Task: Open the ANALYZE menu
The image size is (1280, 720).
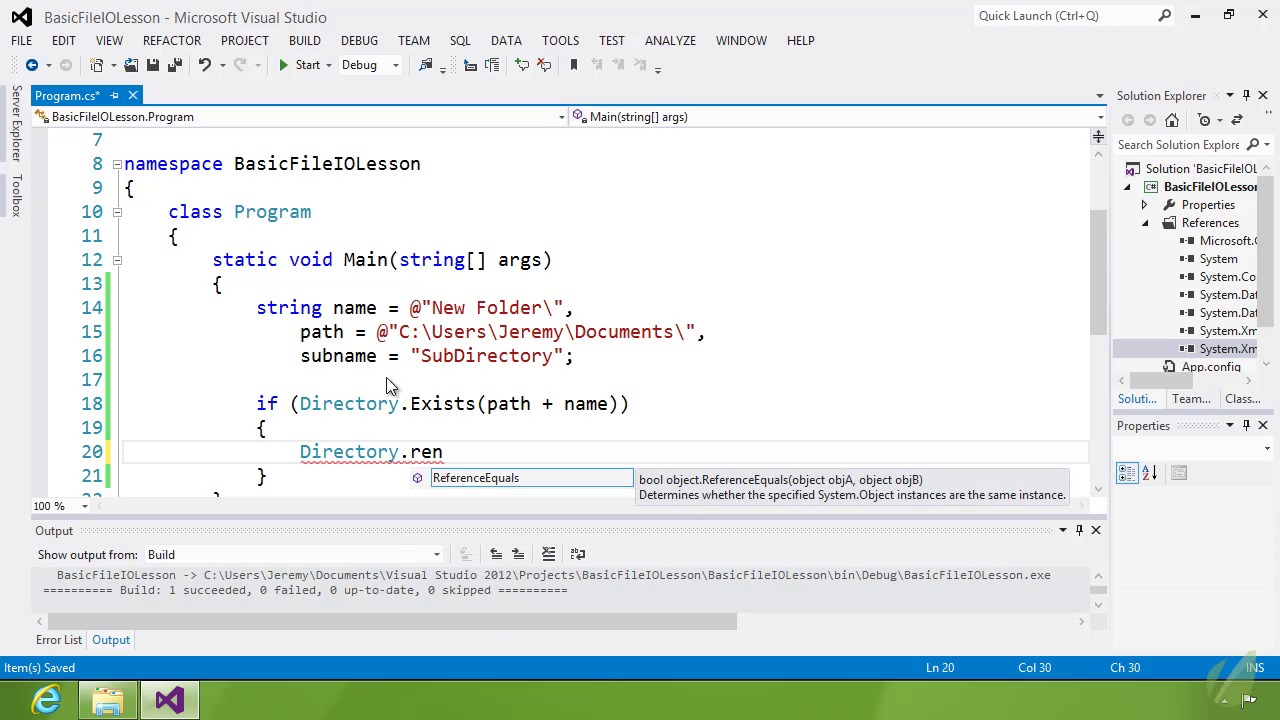Action: (x=670, y=40)
